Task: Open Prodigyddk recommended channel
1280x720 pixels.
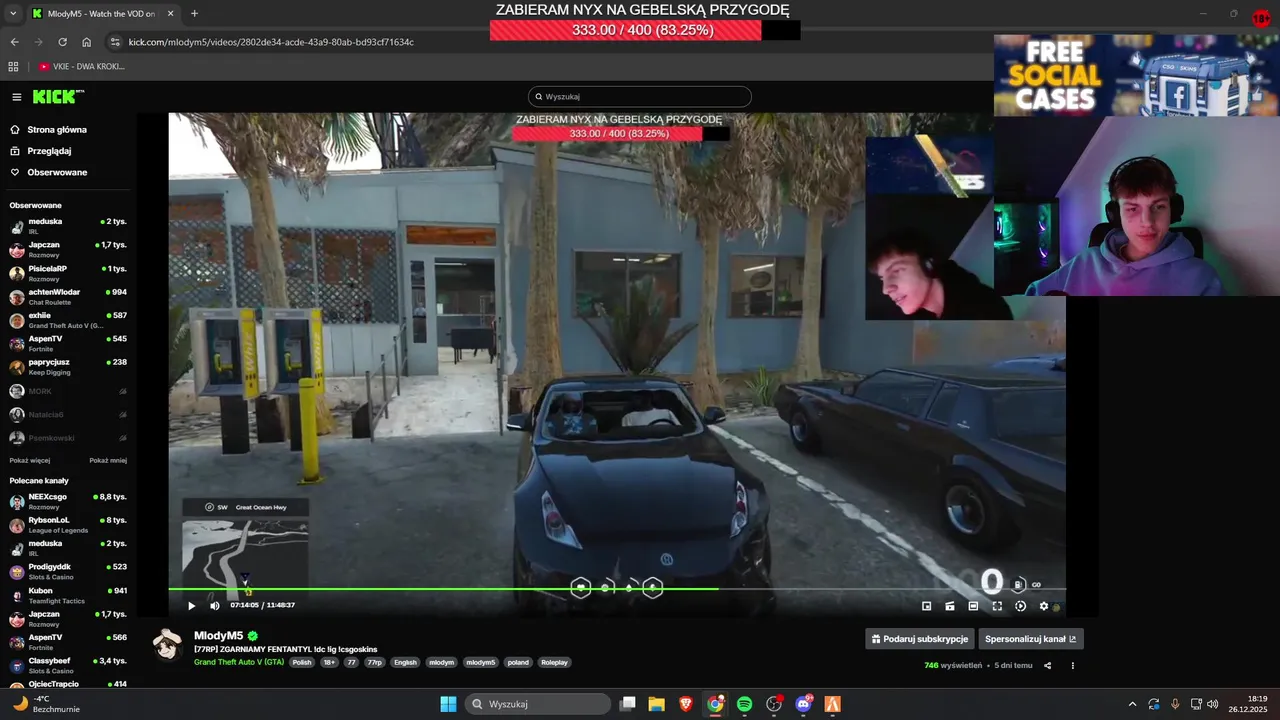Action: point(68,571)
